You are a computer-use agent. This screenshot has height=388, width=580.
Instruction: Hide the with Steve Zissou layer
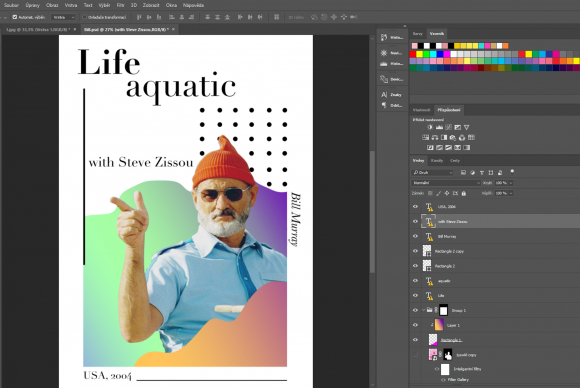click(x=415, y=222)
